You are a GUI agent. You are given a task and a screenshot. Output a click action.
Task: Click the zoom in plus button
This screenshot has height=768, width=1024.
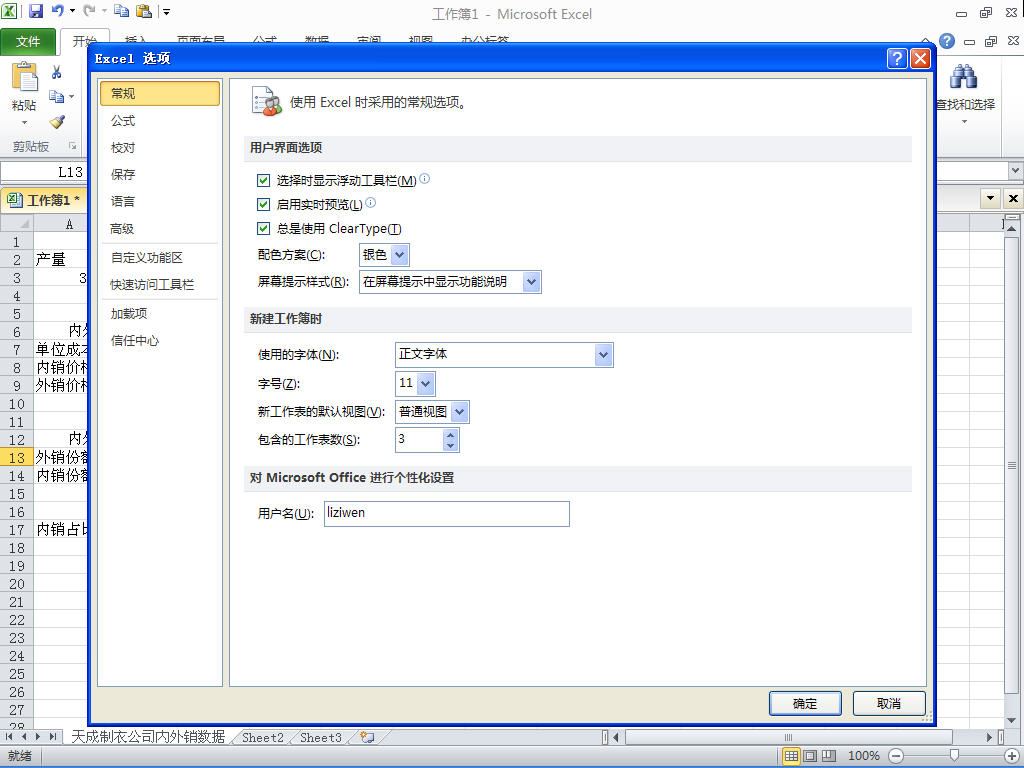click(1011, 756)
